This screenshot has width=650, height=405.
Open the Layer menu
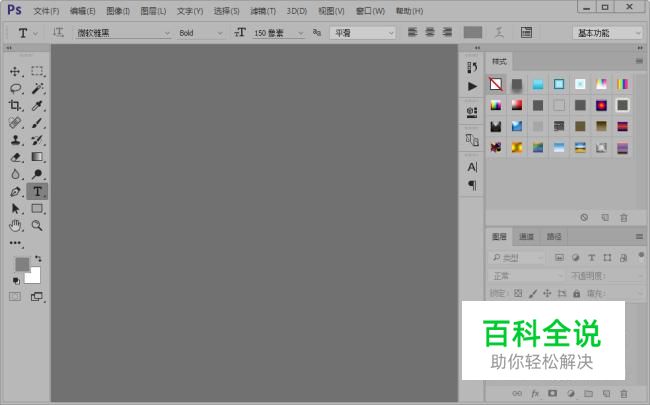click(153, 11)
